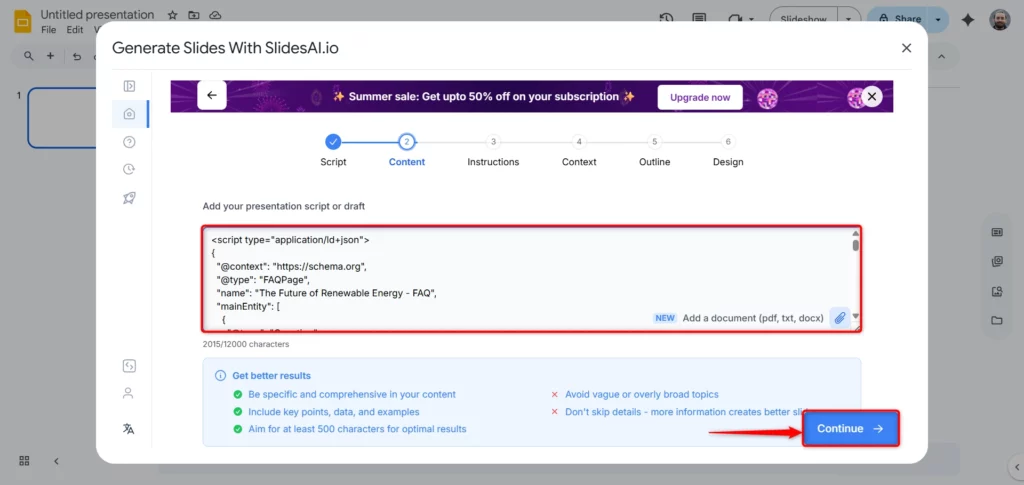Click the Upgrade now button
The height and width of the screenshot is (485, 1024).
tap(700, 97)
